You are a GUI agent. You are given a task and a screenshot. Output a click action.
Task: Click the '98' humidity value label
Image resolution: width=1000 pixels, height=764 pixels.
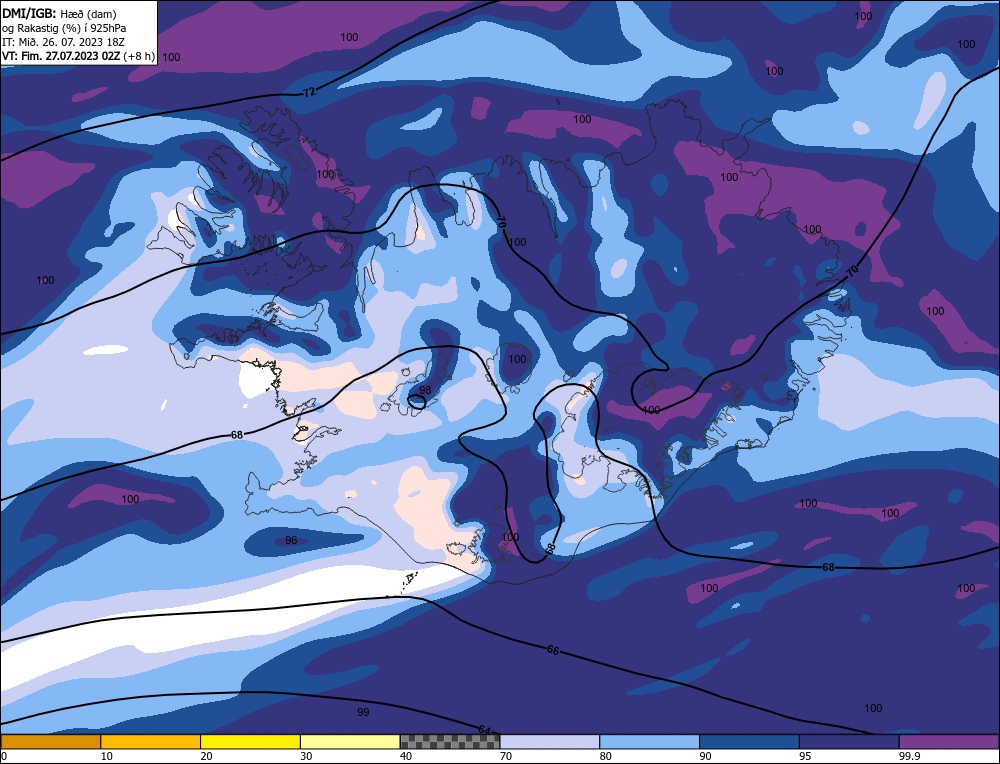425,390
